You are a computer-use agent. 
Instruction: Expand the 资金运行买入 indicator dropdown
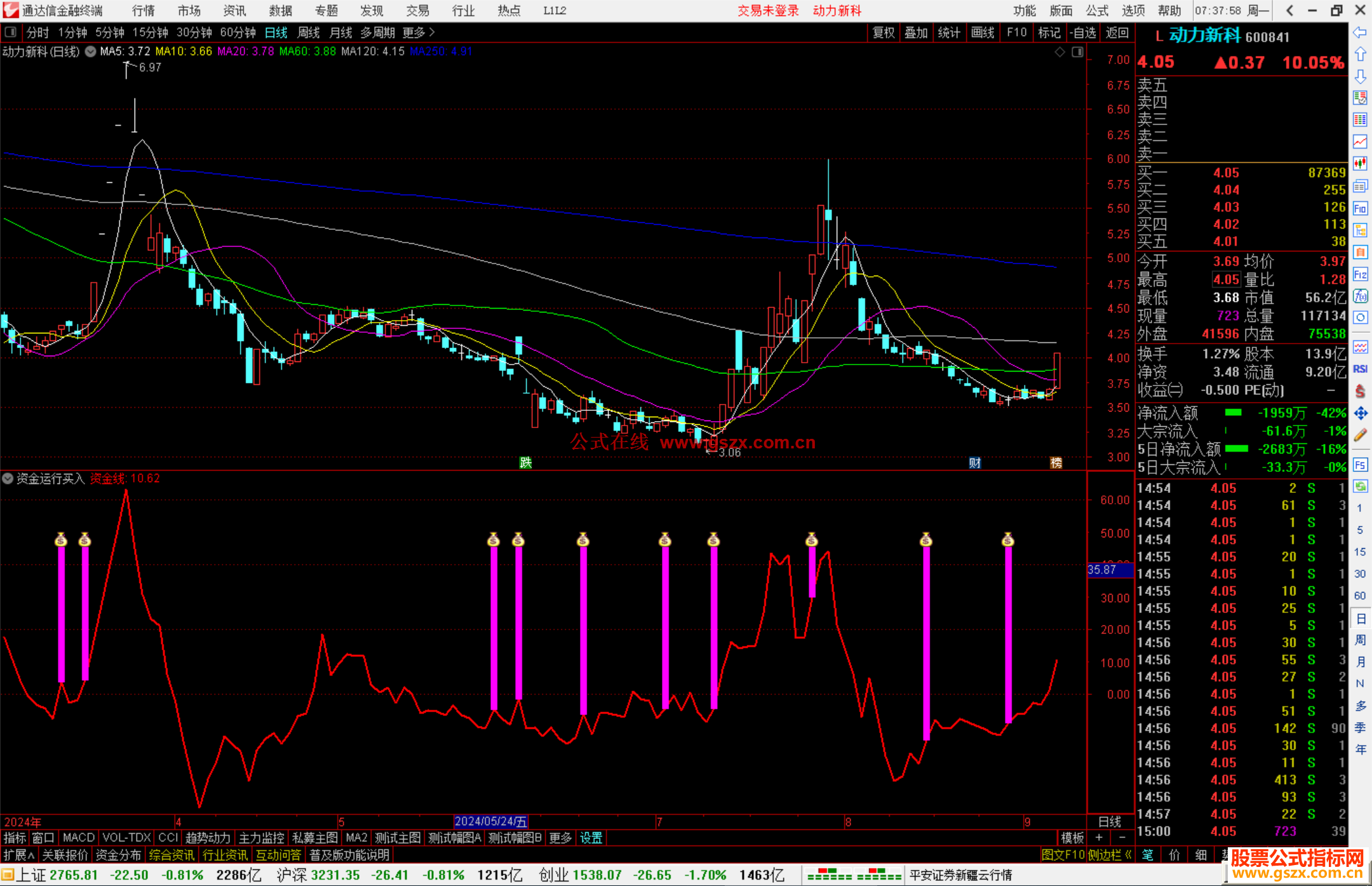point(8,478)
